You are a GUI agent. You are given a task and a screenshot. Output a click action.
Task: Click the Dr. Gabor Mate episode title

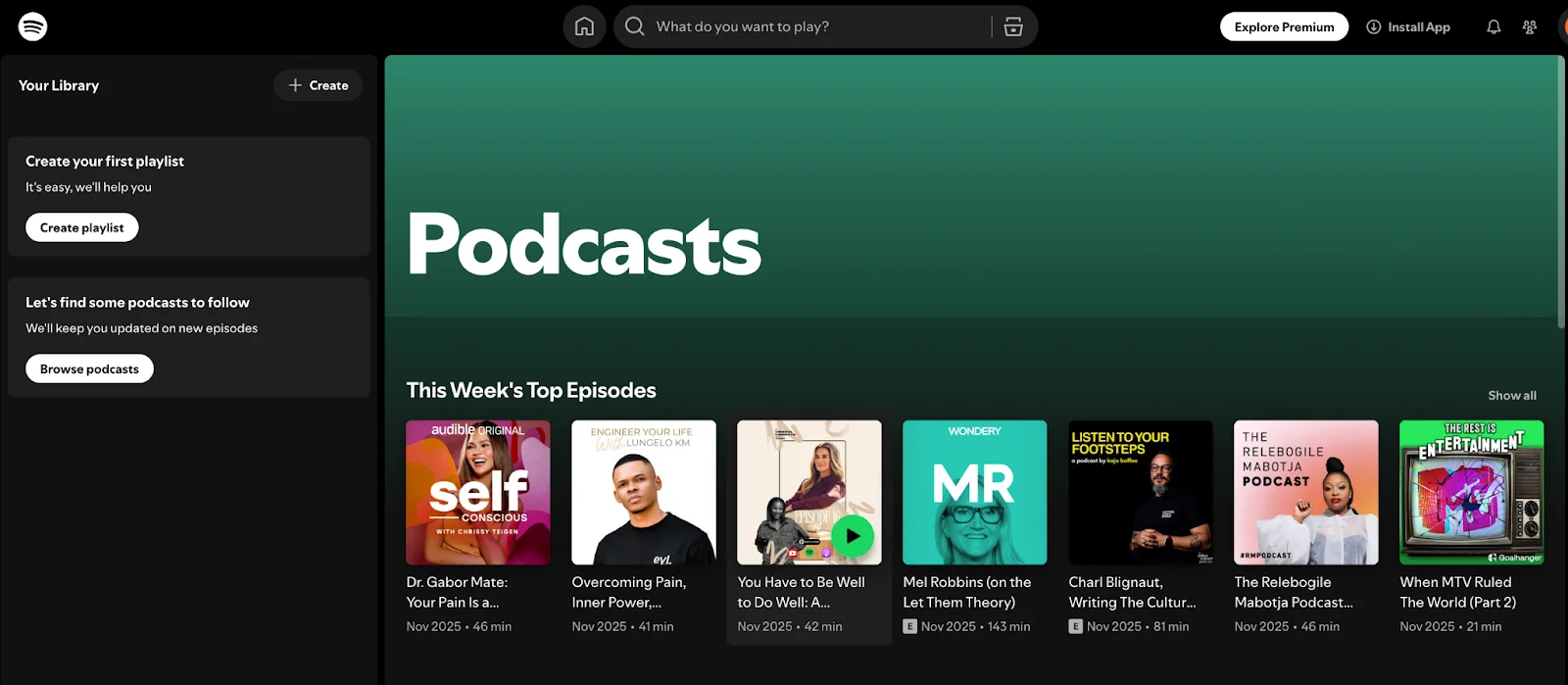click(x=458, y=592)
